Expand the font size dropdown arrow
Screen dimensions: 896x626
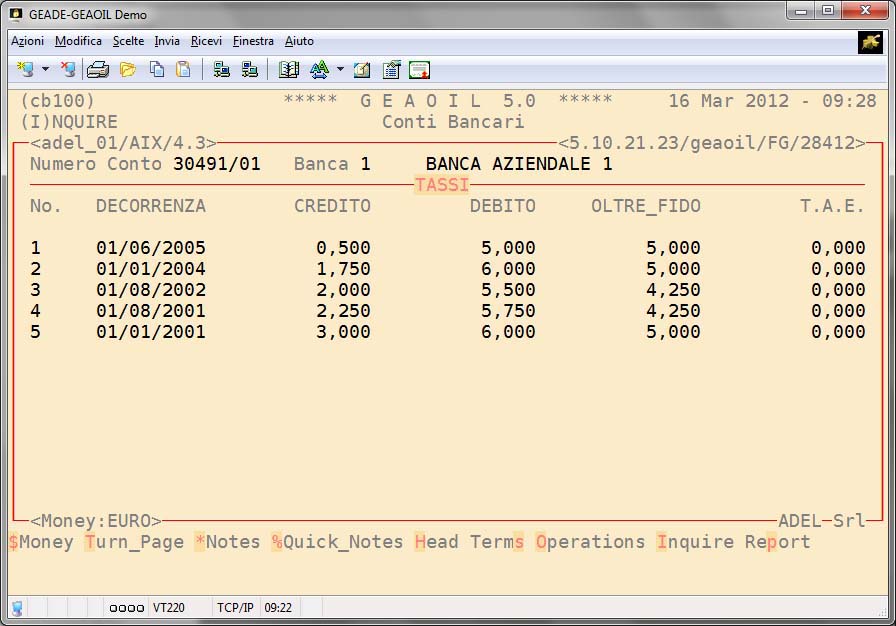(x=340, y=69)
